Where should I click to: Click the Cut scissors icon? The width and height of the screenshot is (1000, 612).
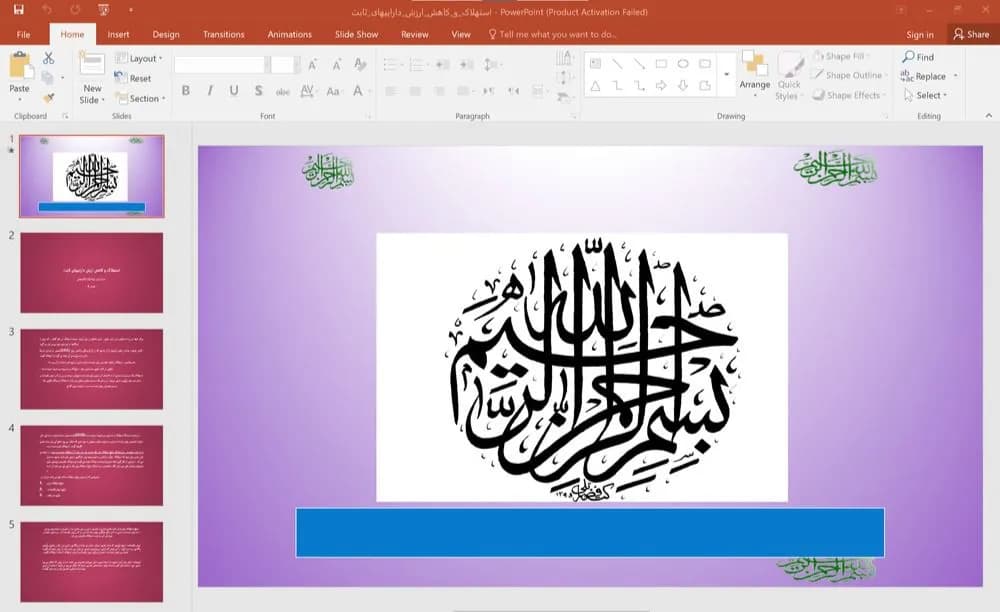coord(48,58)
